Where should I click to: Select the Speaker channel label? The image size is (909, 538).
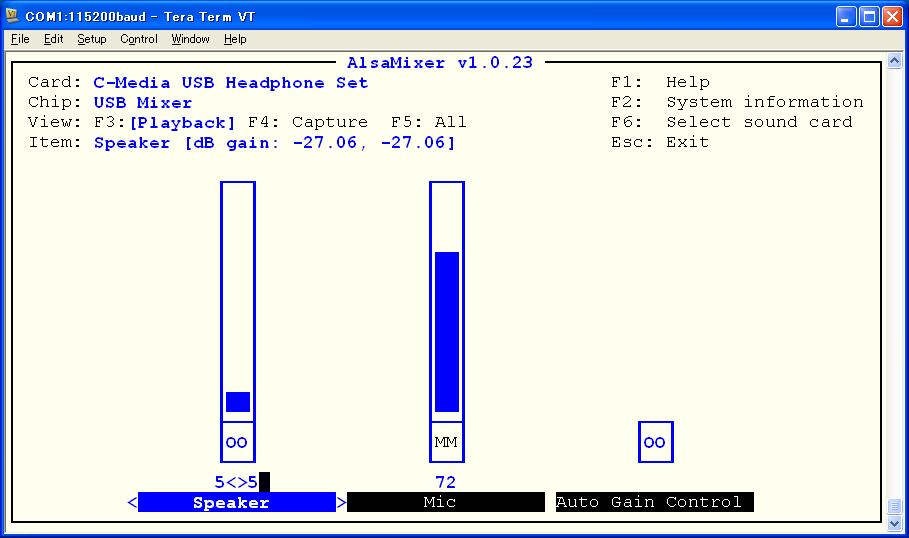point(237,502)
